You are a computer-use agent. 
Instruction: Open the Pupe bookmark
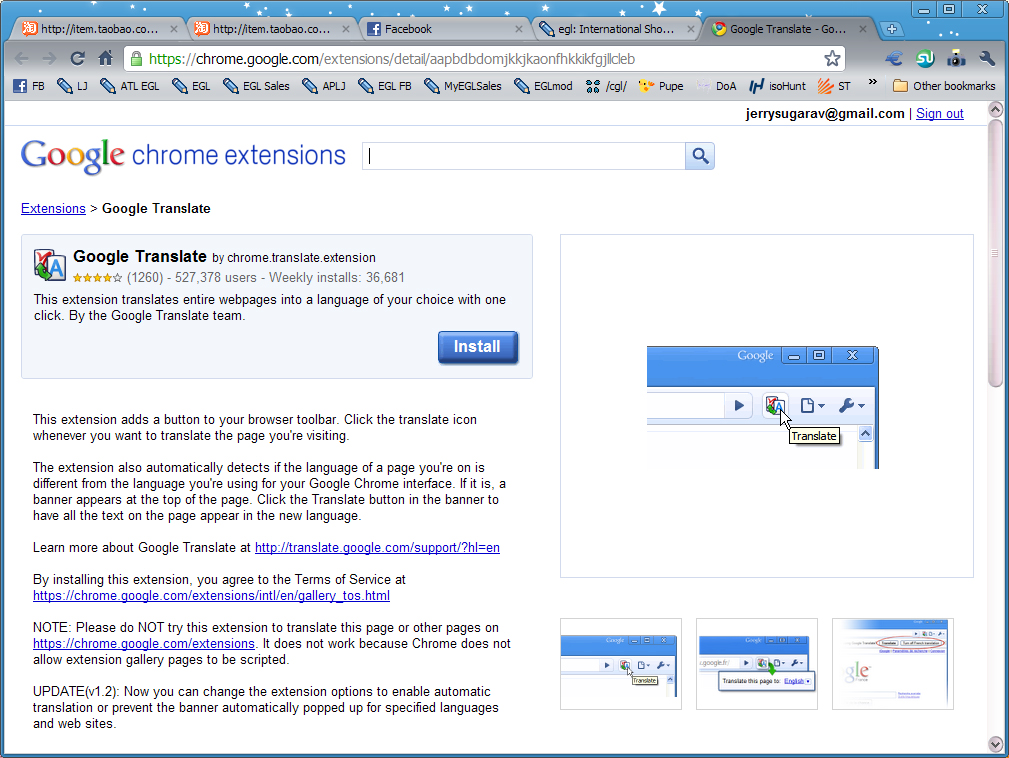pos(661,86)
